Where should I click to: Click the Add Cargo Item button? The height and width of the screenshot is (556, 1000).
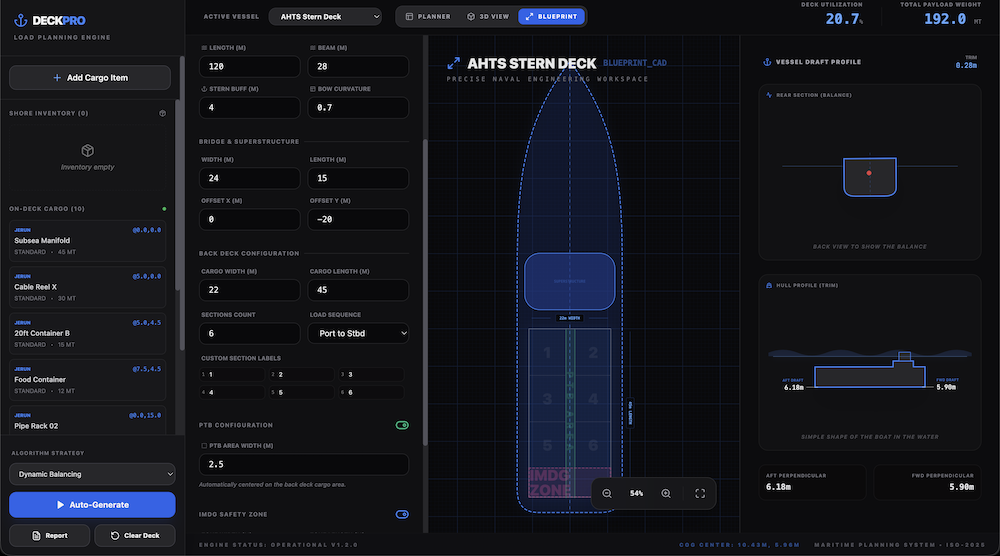[x=90, y=78]
